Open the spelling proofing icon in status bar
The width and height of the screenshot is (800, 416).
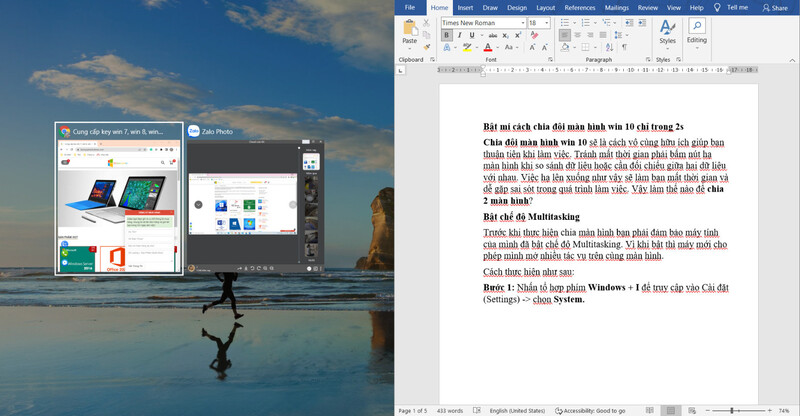pyautogui.click(x=477, y=410)
